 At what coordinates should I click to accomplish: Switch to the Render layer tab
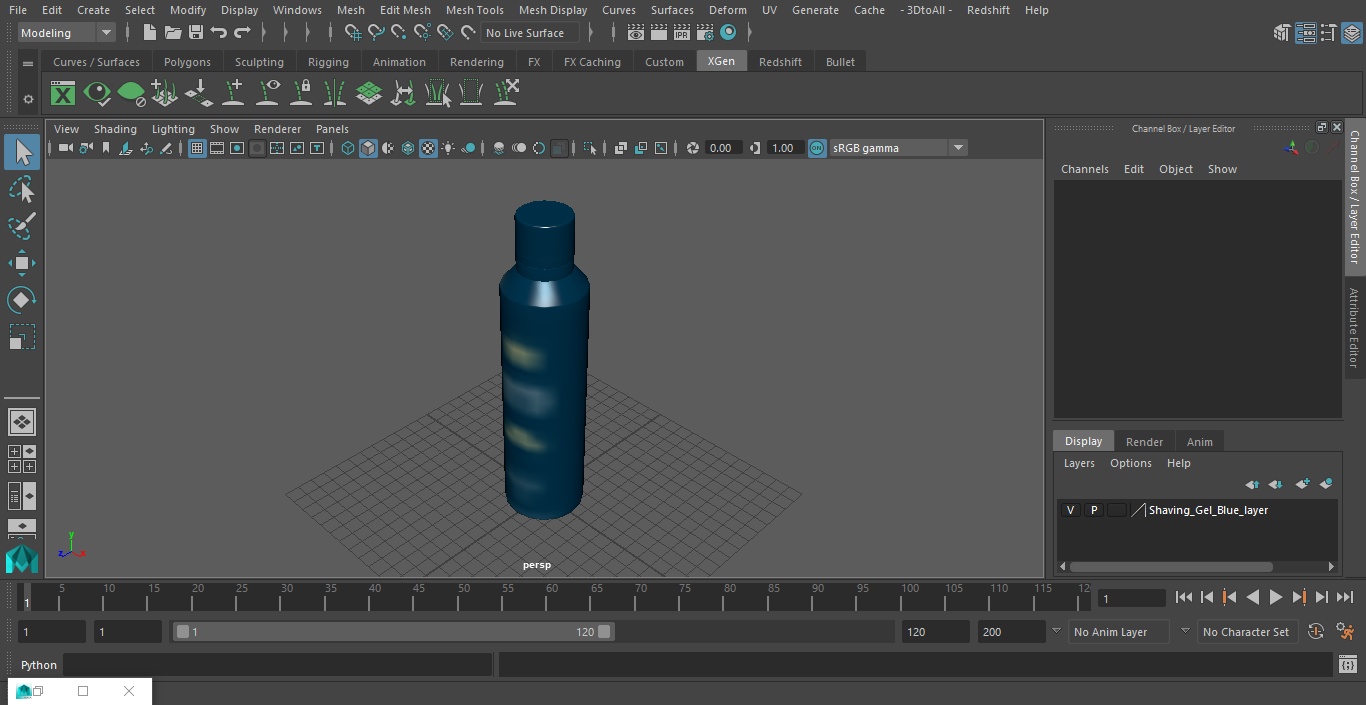click(x=1144, y=442)
